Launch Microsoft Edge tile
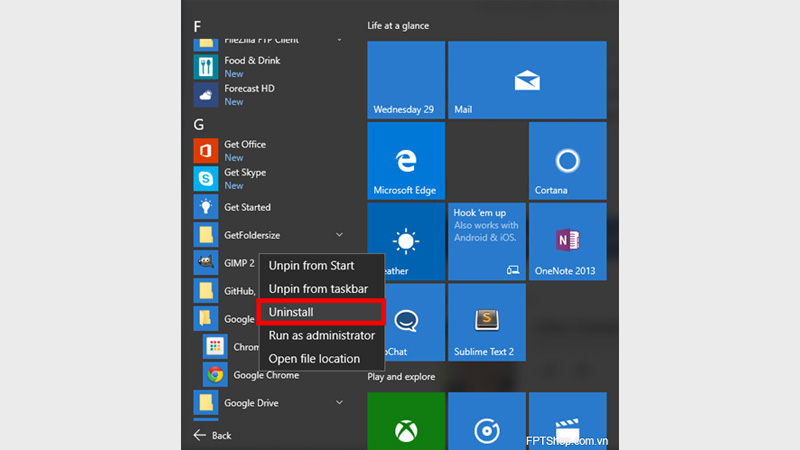 coord(406,160)
